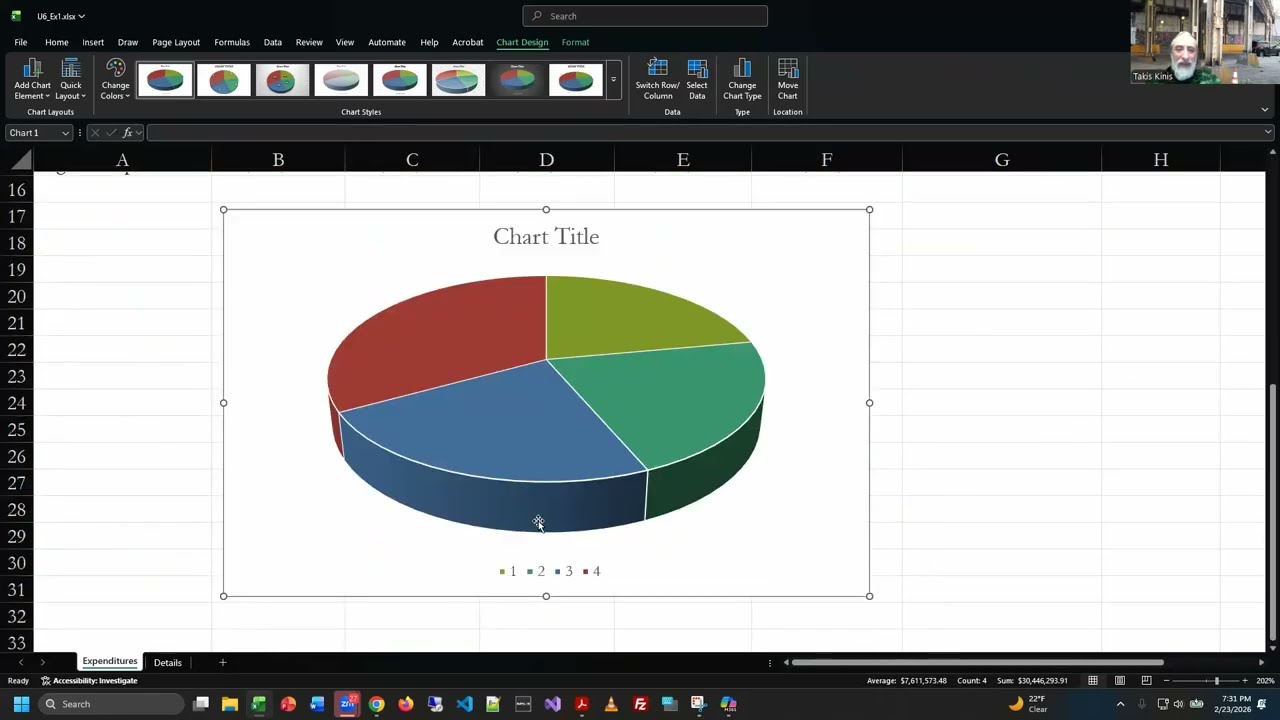
Task: Open the Quick Layout gallery
Action: tap(70, 79)
